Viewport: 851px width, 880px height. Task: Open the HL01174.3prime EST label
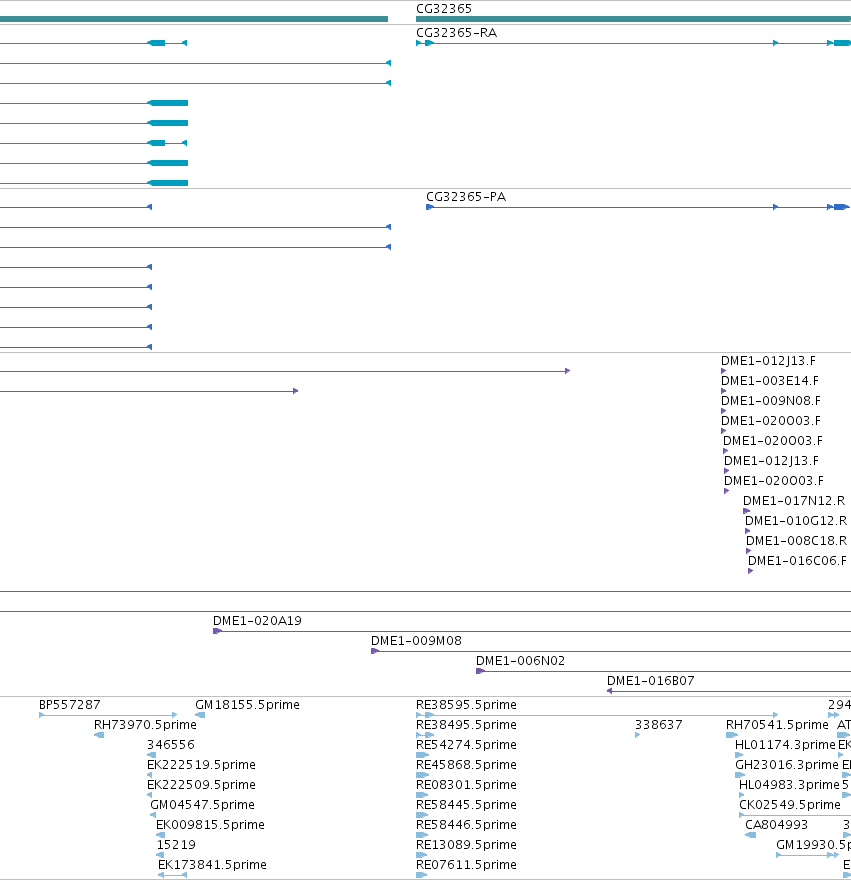(785, 745)
